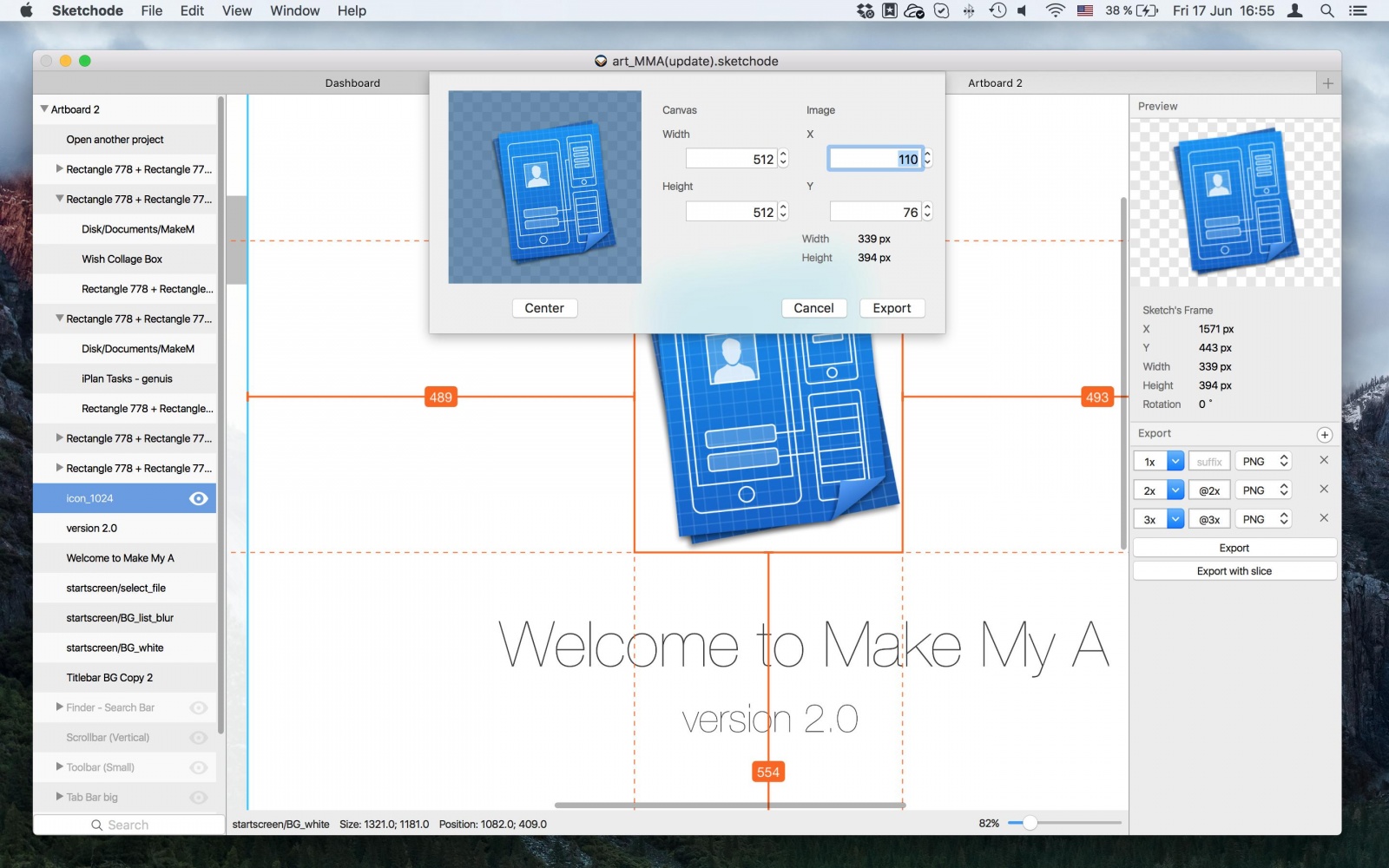The image size is (1389, 868).
Task: Cancel the export dialog
Action: click(x=813, y=308)
